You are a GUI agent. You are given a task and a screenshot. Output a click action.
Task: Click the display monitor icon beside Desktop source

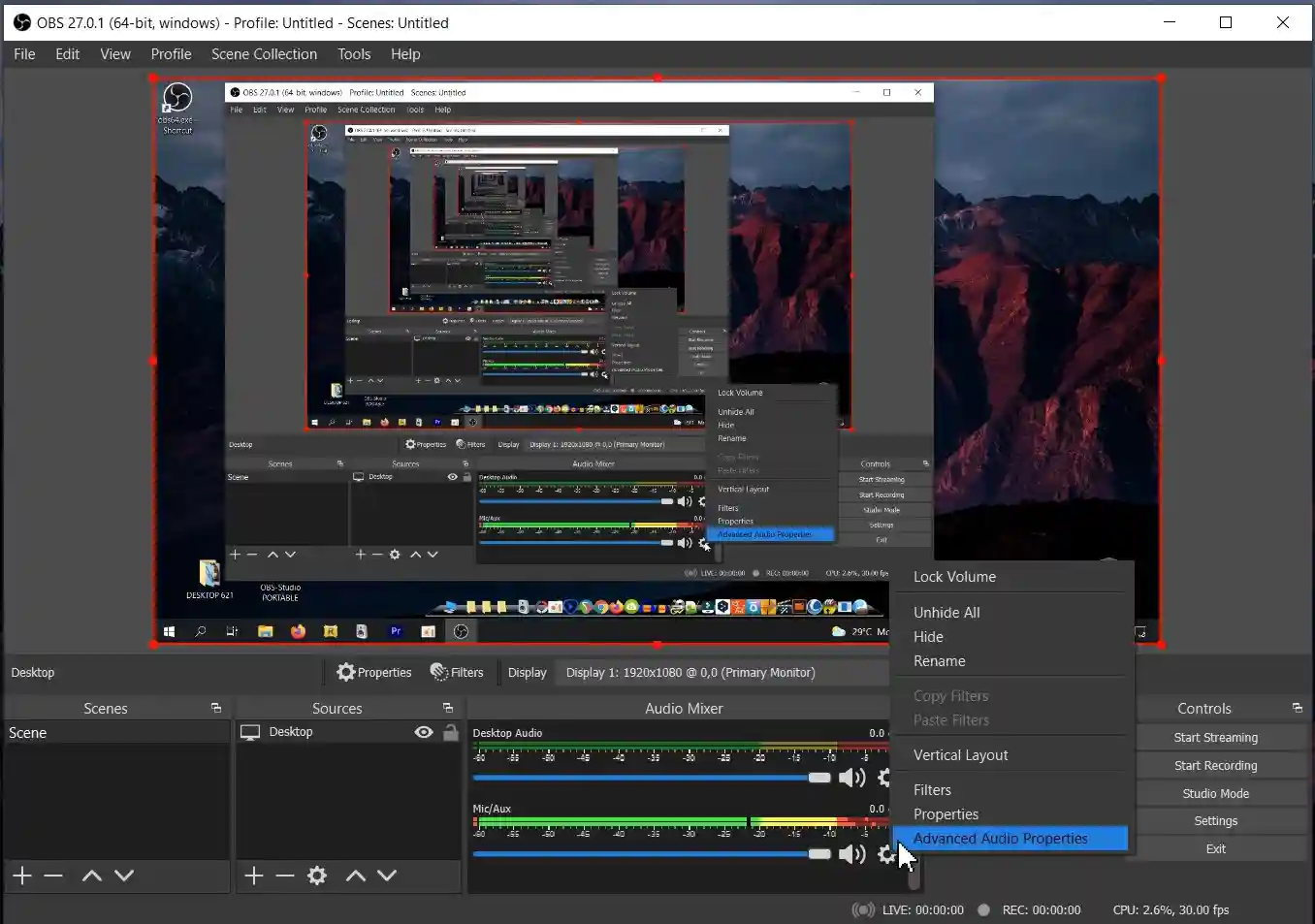point(250,732)
